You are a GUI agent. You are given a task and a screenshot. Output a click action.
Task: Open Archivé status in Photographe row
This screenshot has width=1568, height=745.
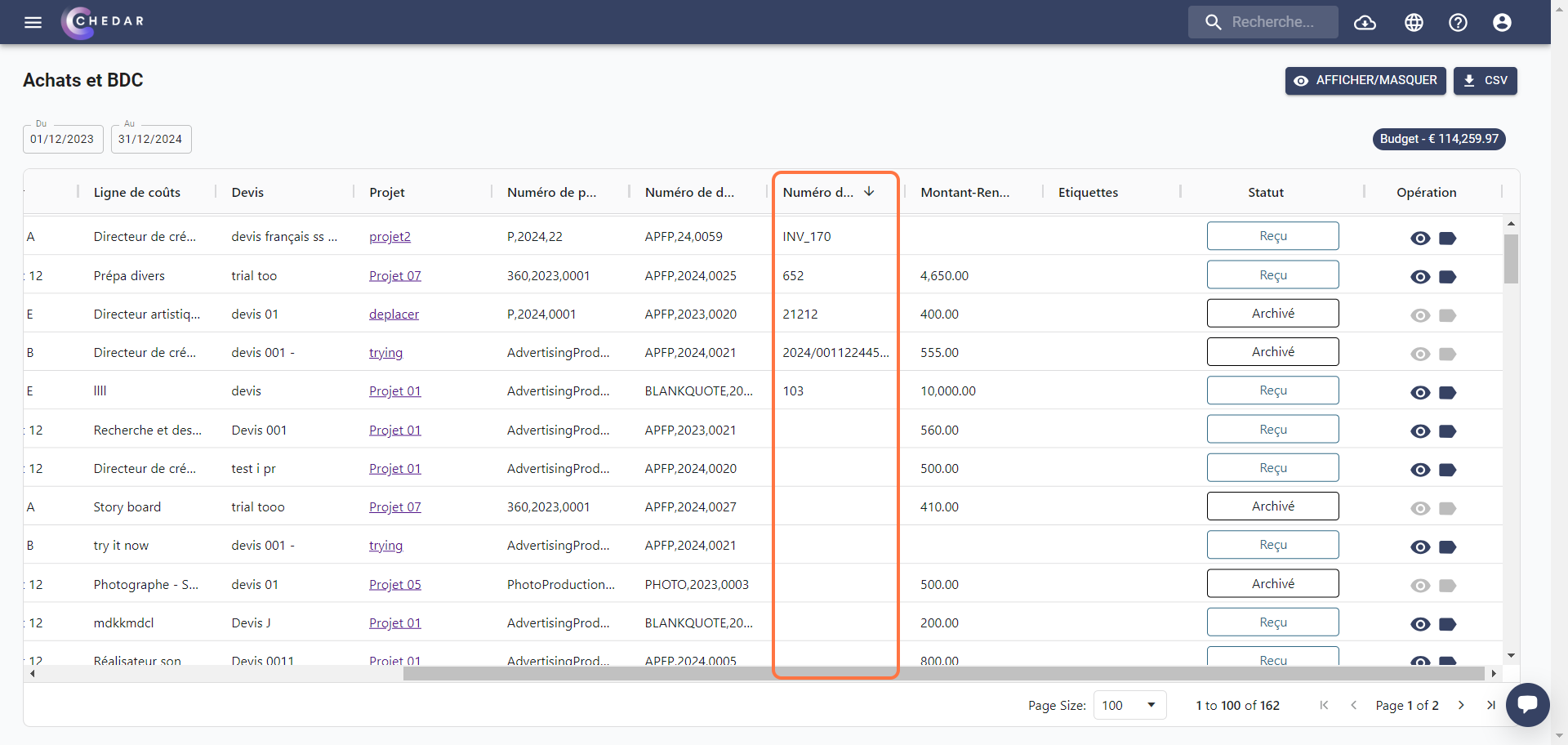point(1273,584)
